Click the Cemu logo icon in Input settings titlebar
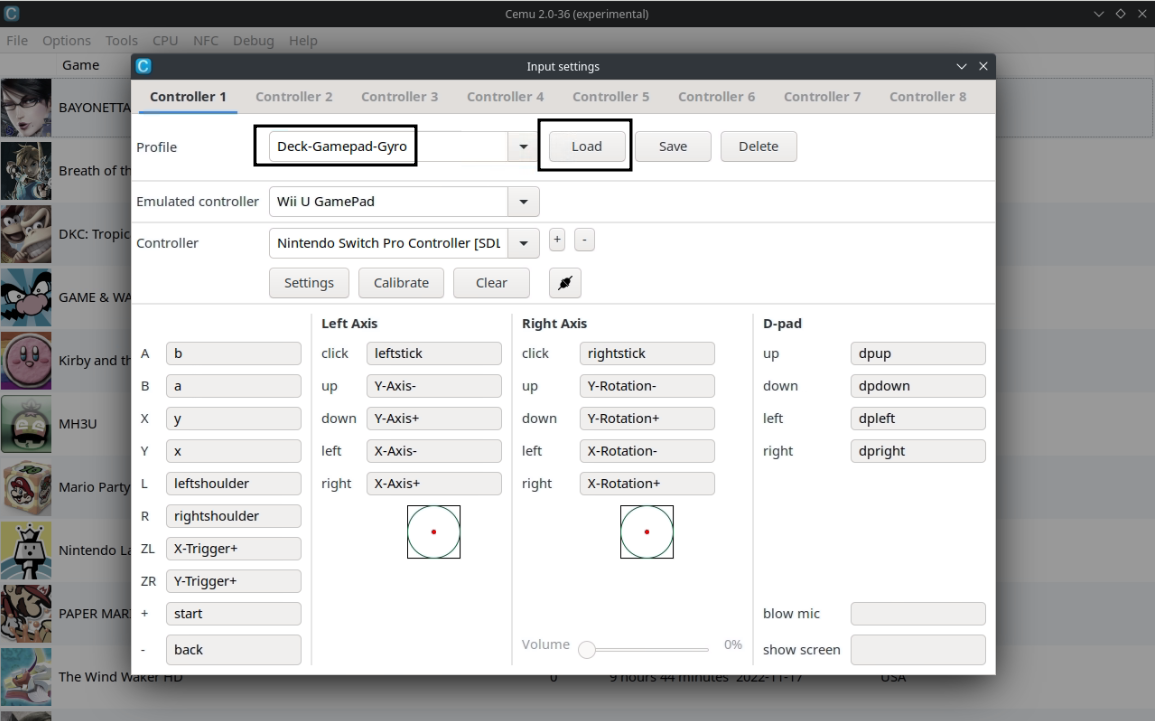This screenshot has width=1155, height=721. click(144, 66)
